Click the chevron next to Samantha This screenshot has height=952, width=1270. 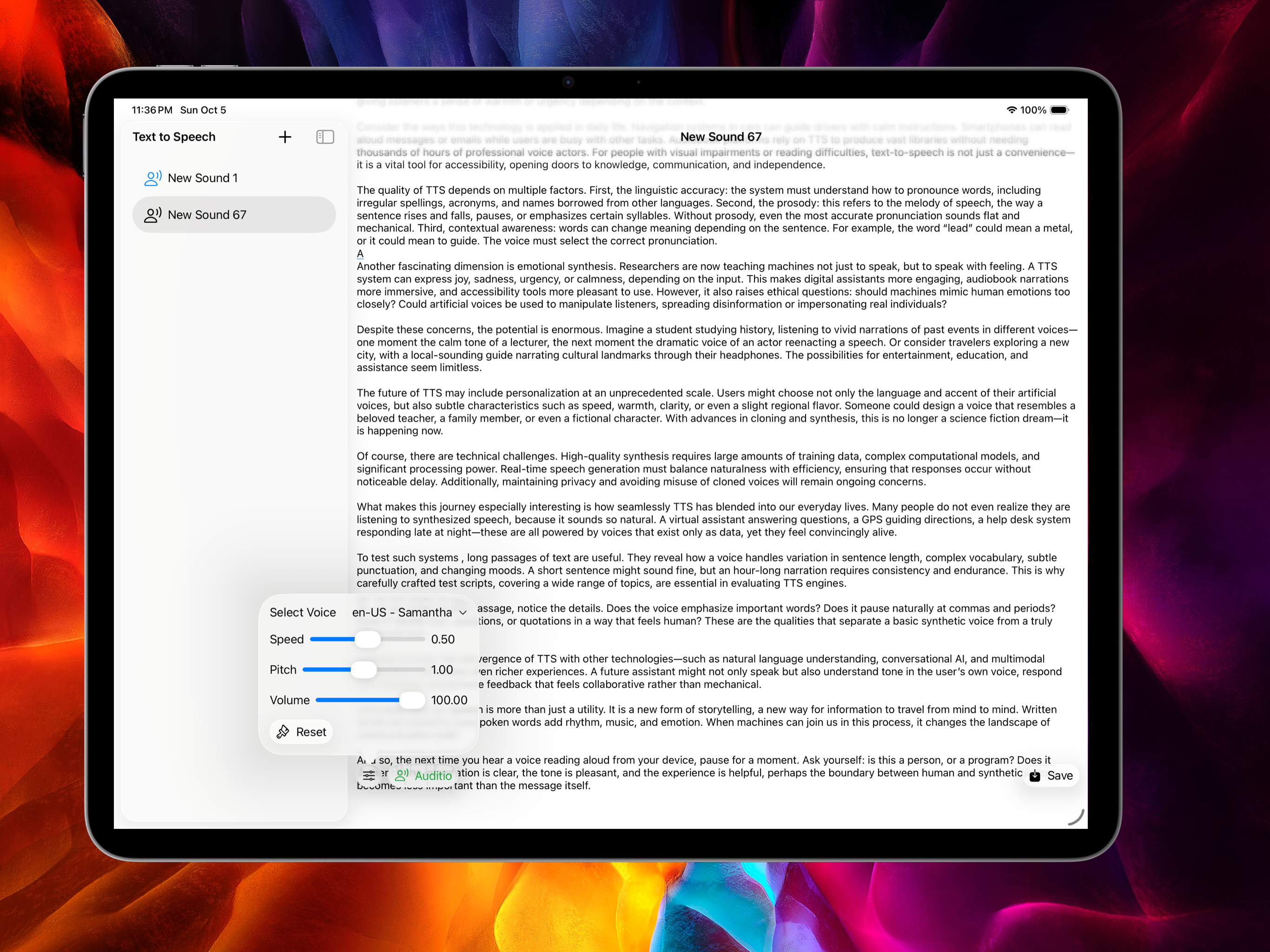click(x=463, y=613)
